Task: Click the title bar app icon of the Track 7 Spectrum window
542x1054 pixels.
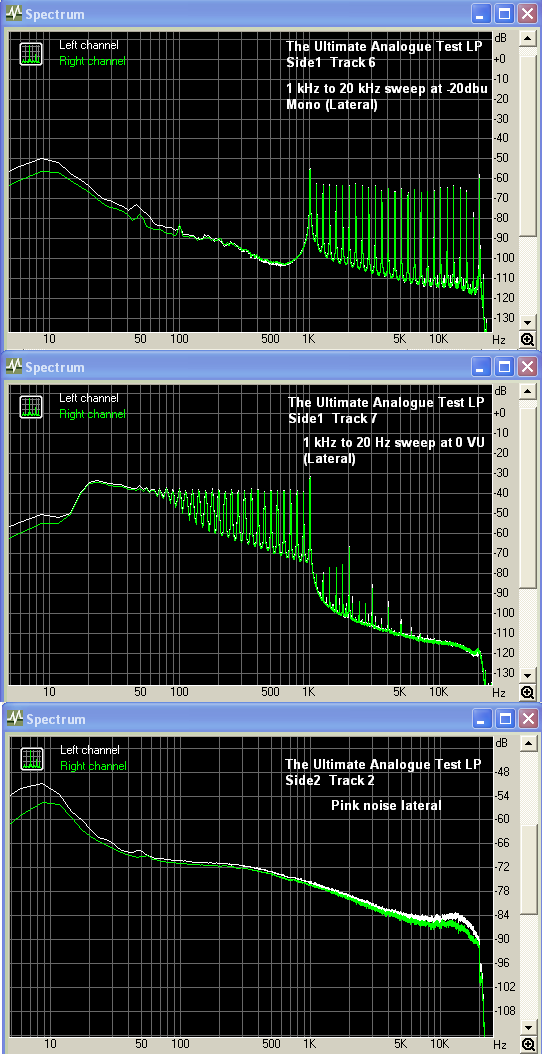Action: (14, 367)
